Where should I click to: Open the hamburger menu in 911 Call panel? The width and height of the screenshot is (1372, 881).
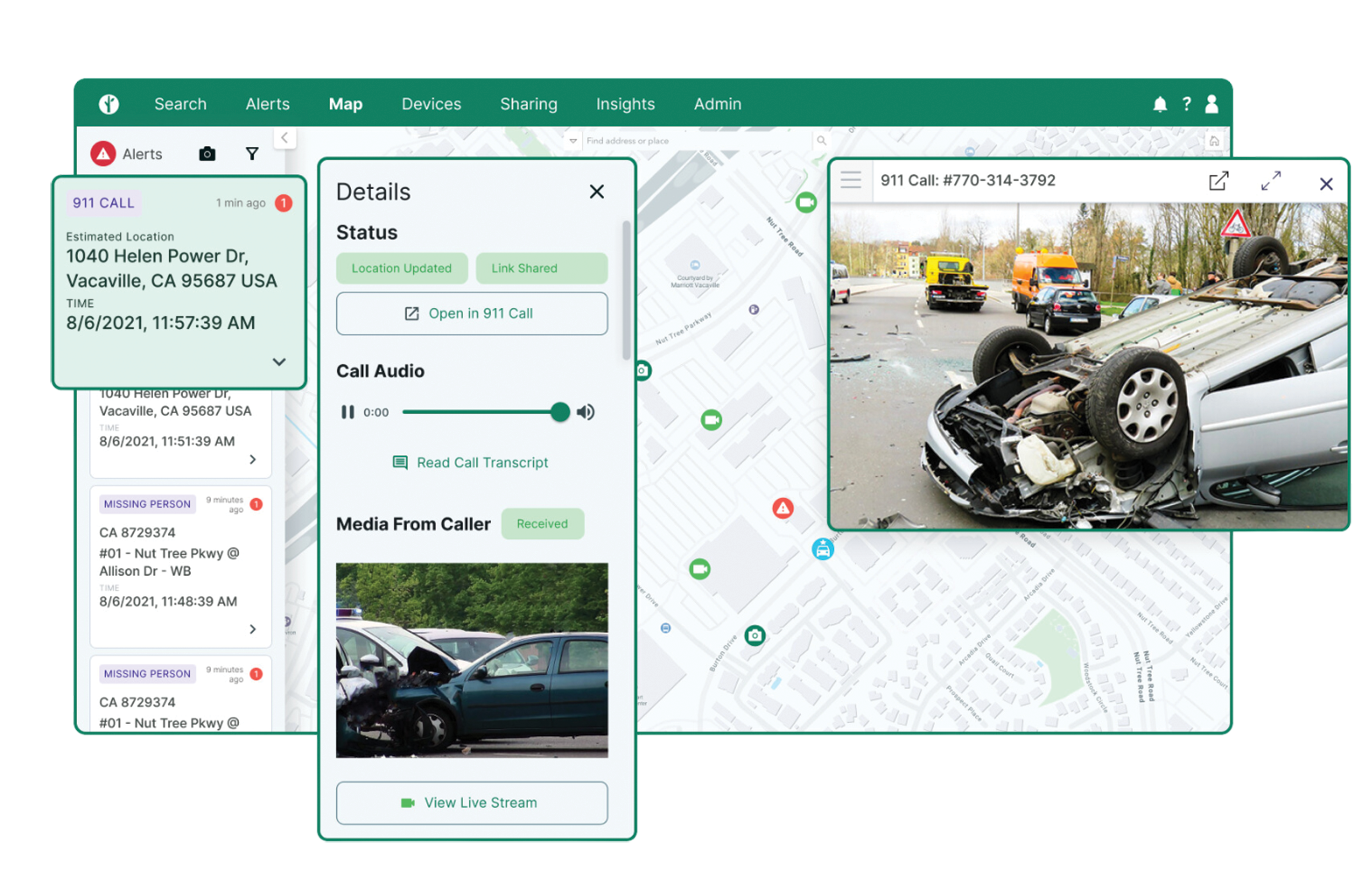point(850,180)
